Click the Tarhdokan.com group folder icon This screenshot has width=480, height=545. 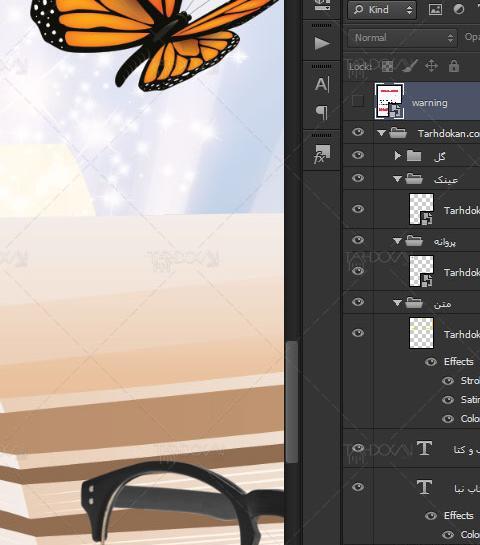pos(398,133)
